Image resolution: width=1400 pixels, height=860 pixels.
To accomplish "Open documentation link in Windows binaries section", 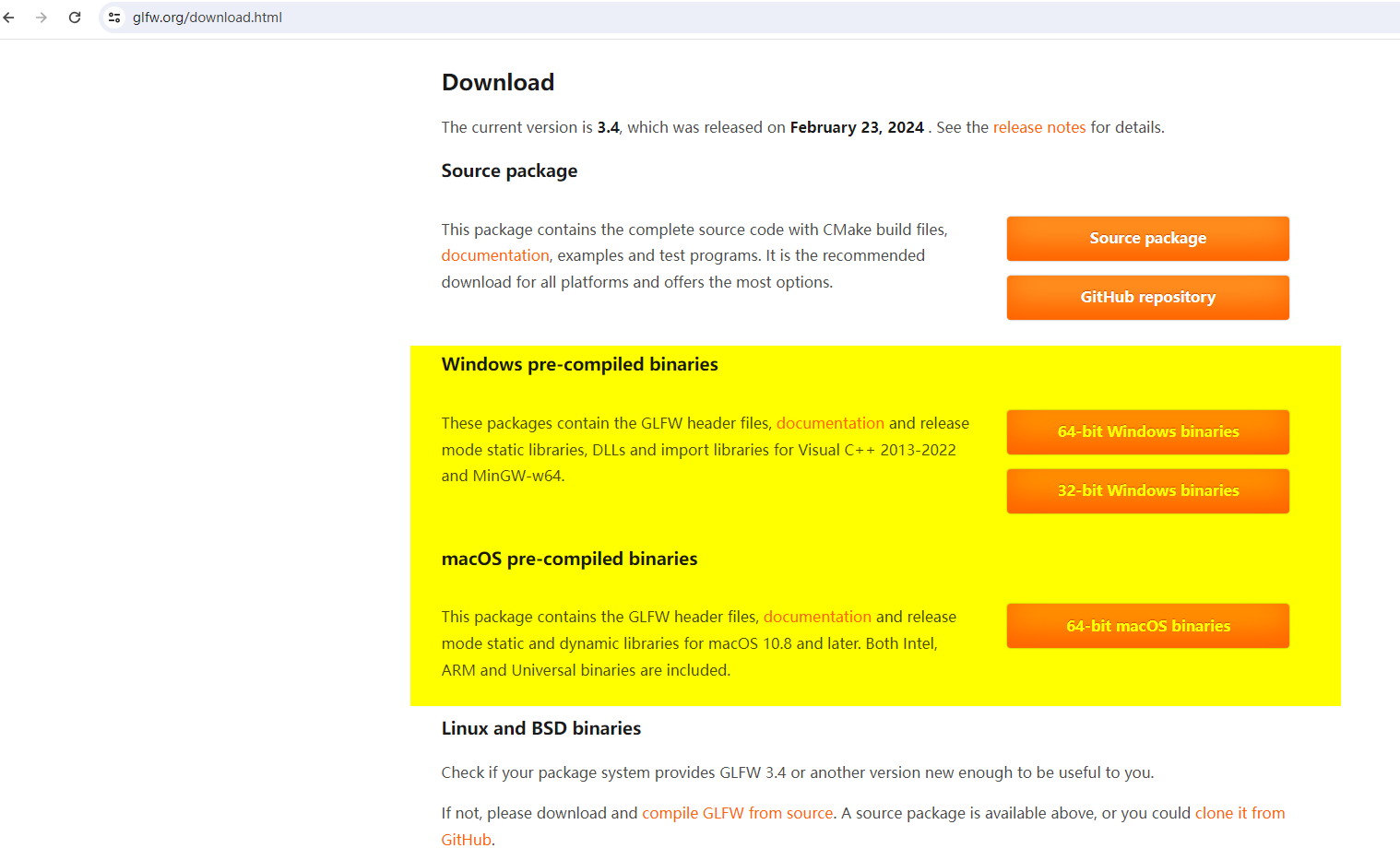I will click(x=830, y=423).
